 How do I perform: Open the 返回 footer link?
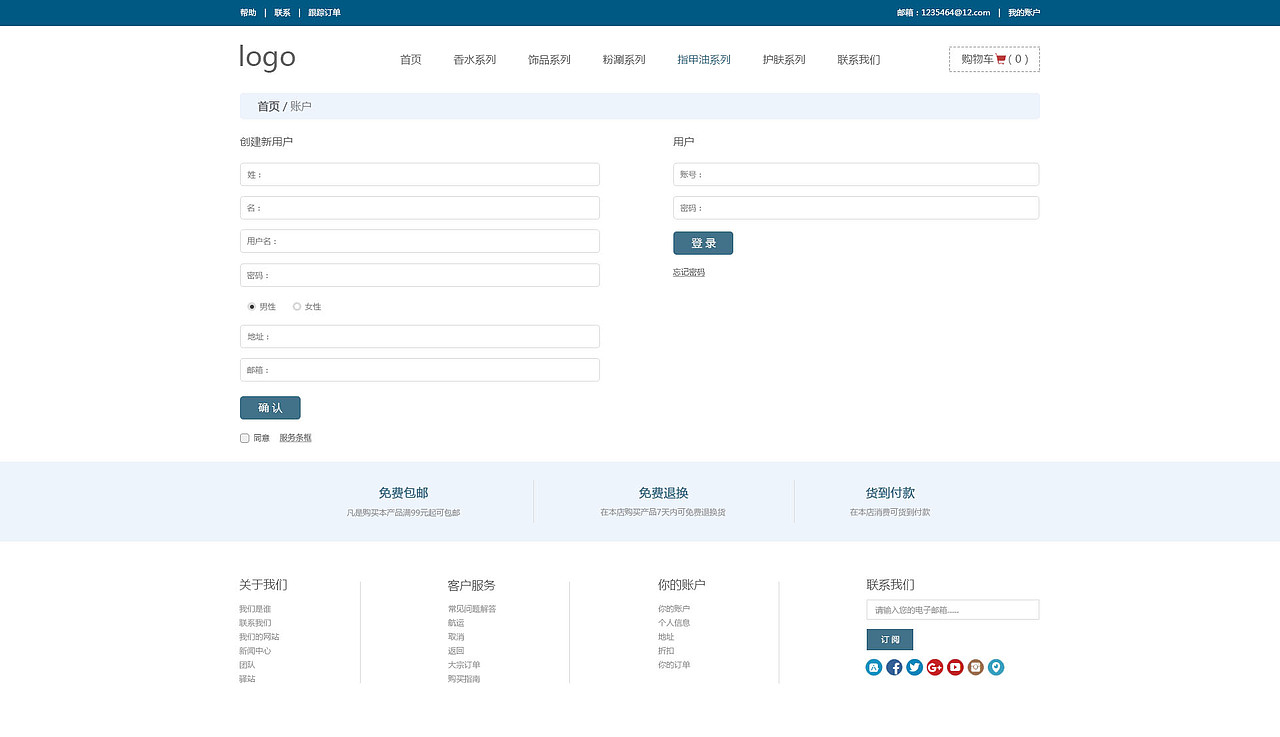456,651
